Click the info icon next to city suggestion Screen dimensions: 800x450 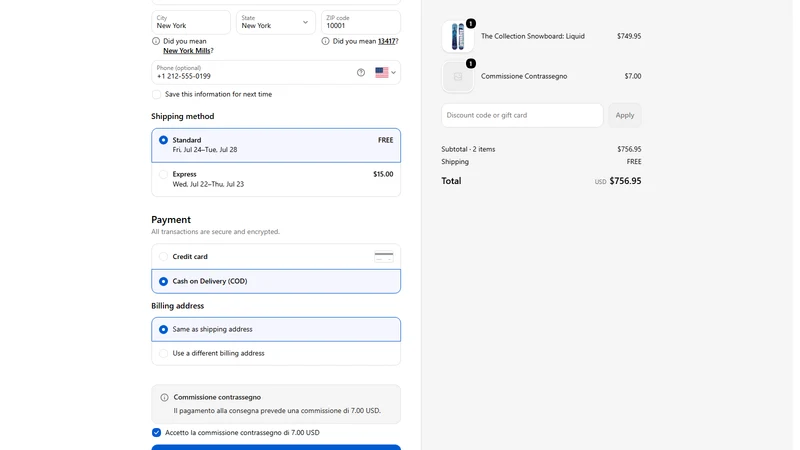[156, 41]
